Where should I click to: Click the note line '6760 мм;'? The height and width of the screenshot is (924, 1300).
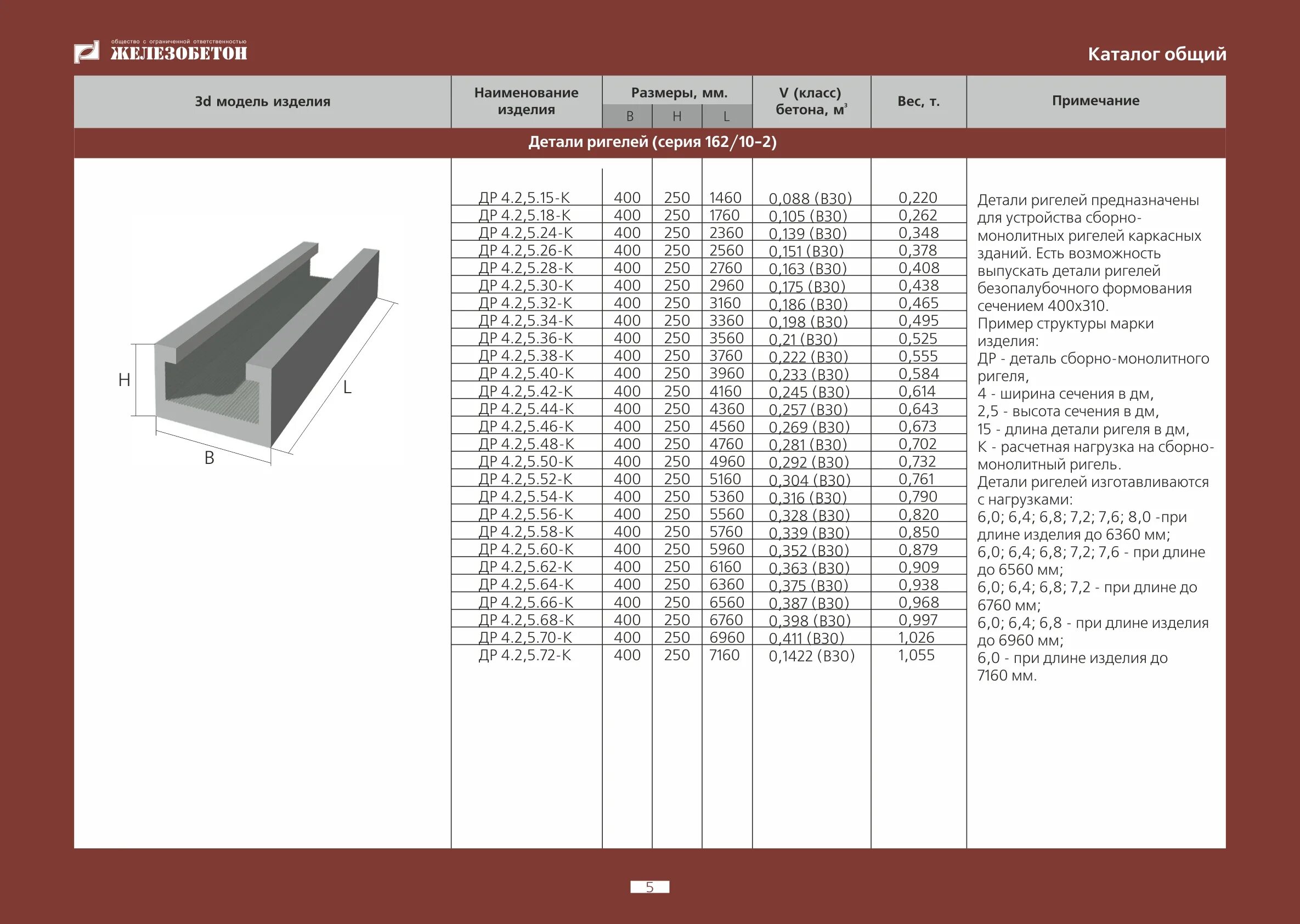pos(1009,605)
